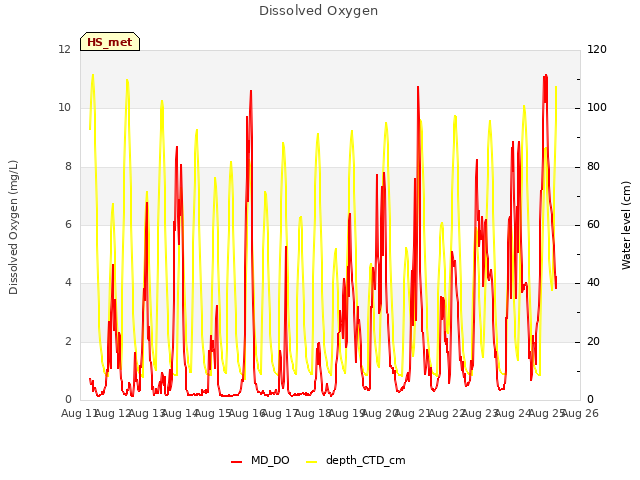Click the 2 left y-axis label

pos(68,342)
